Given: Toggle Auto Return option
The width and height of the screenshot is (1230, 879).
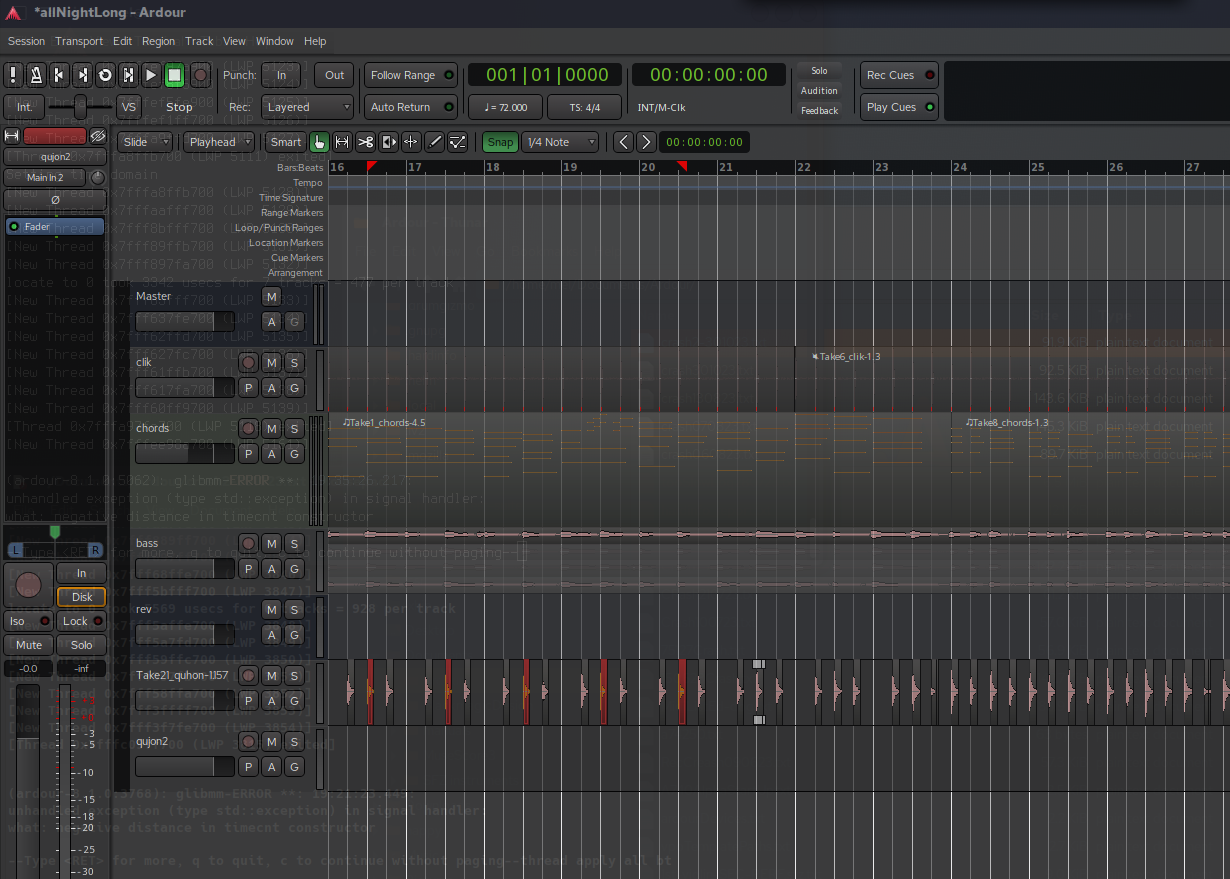Looking at the screenshot, I should click(411, 107).
